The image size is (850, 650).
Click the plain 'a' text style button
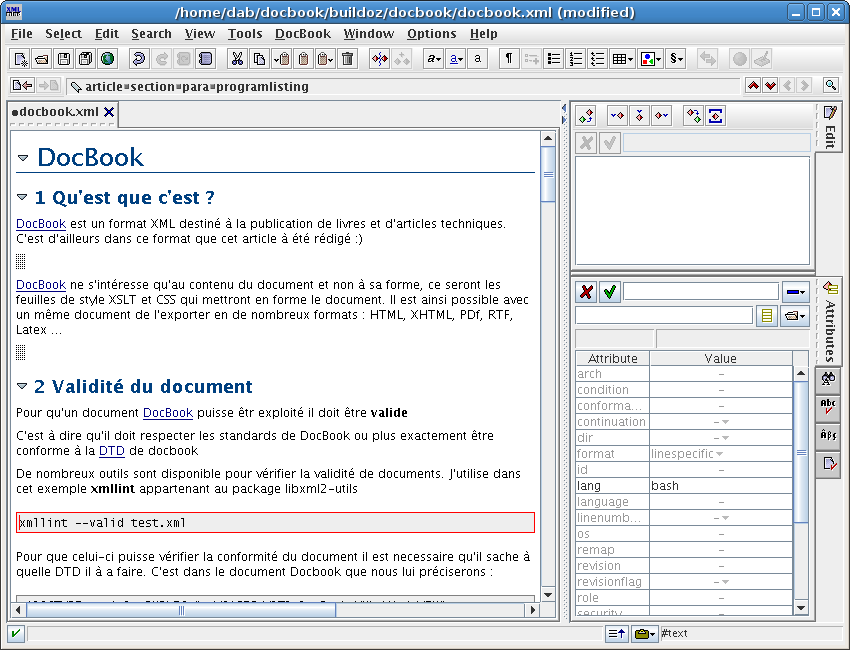pos(478,59)
